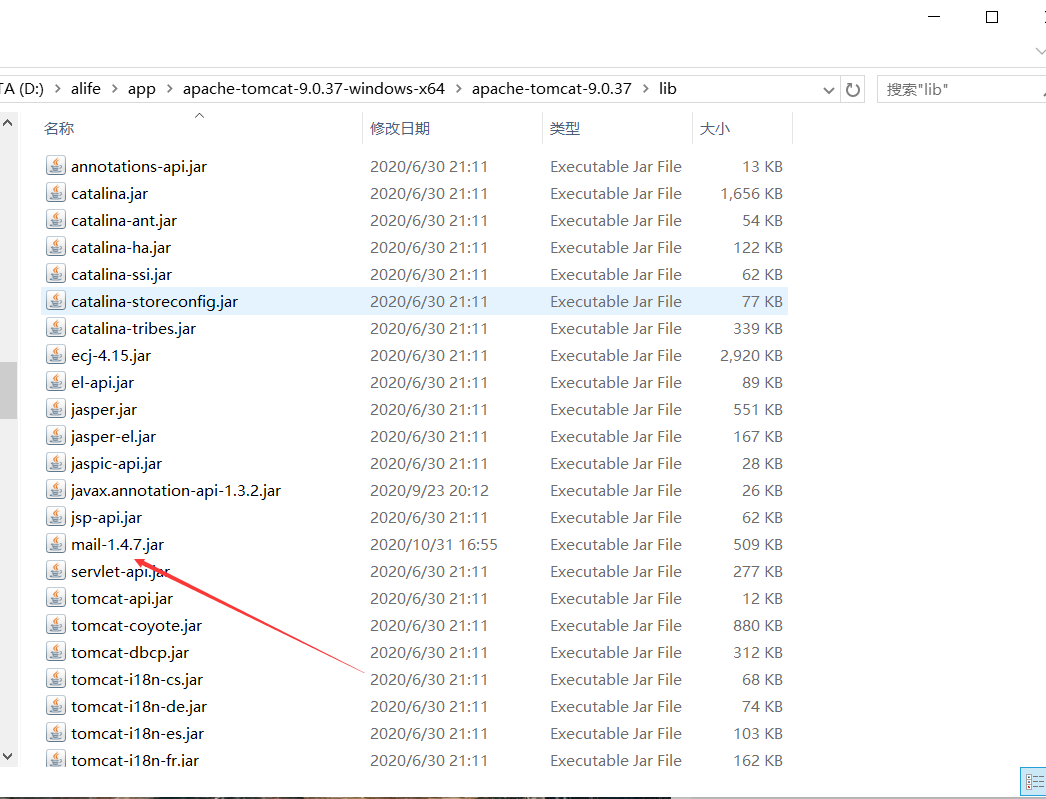Screen dimensions: 1046x799
Task: Navigate to alife folder in breadcrumb
Action: 86,88
